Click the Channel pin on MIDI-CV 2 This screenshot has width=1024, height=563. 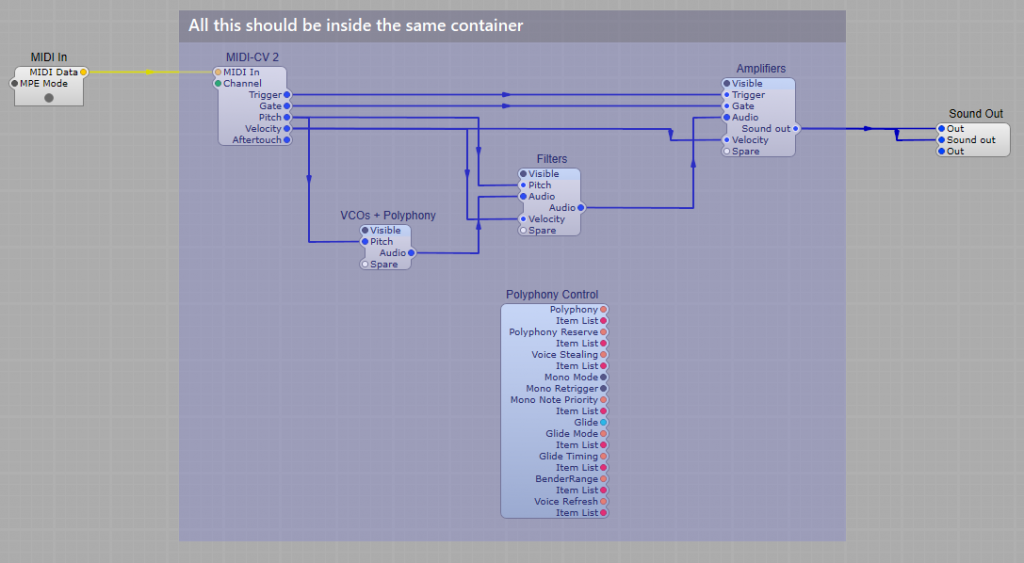[x=218, y=84]
